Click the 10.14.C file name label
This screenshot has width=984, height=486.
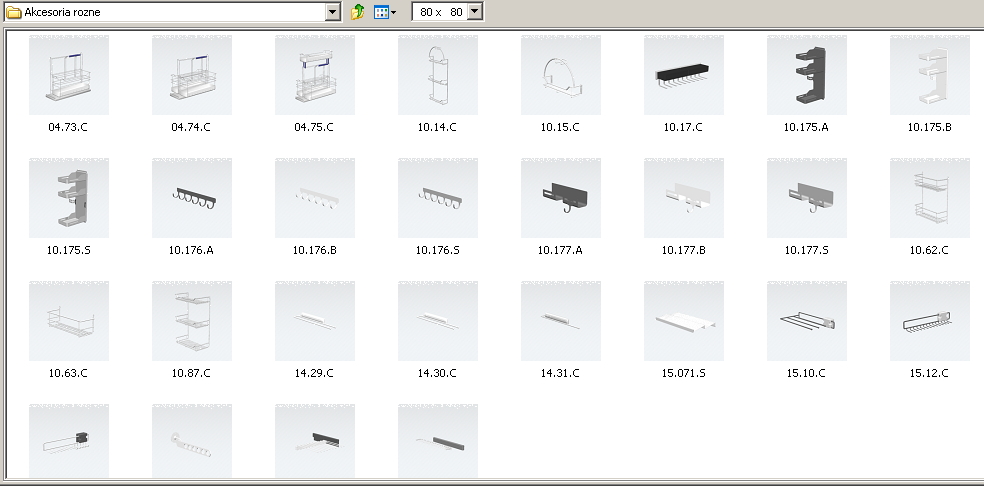pos(437,127)
